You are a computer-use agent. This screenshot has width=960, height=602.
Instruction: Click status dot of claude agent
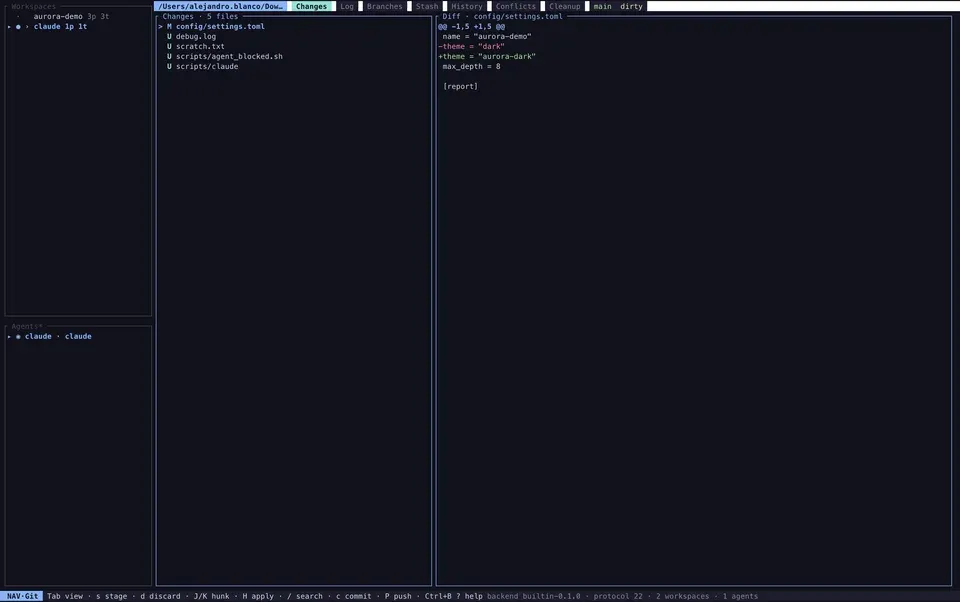point(18,336)
